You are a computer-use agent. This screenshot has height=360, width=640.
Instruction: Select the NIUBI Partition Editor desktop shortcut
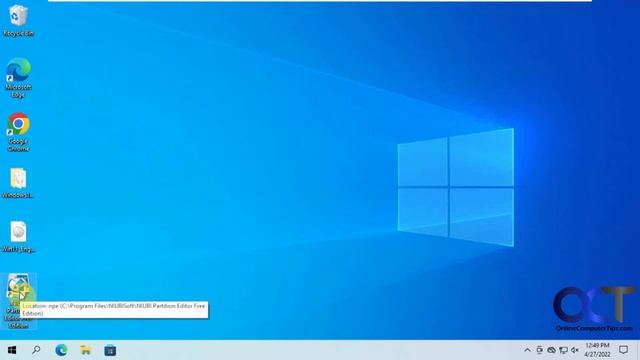pyautogui.click(x=18, y=301)
